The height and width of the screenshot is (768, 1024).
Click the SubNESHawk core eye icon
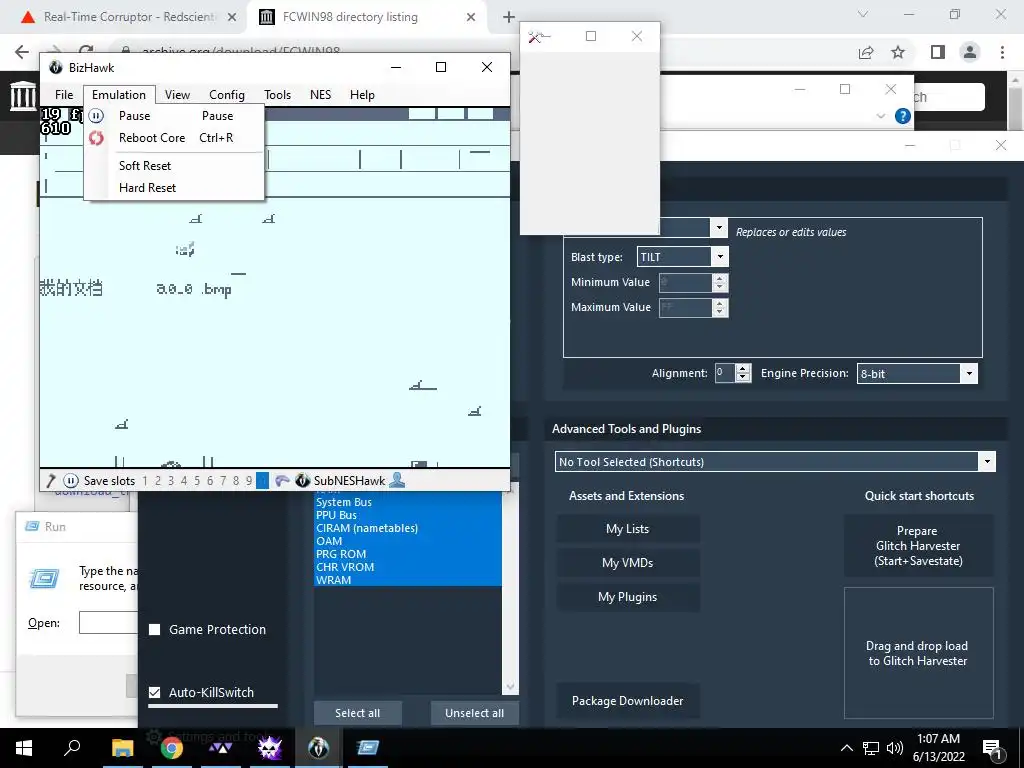(302, 481)
